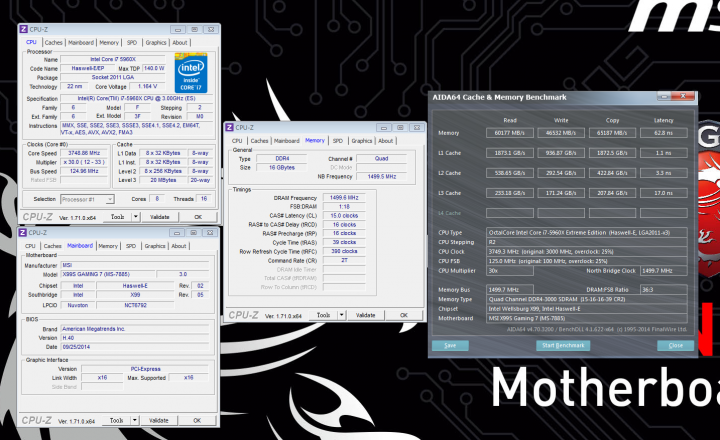Click Validate in top CPU-Z window
The image size is (720, 440).
pyautogui.click(x=159, y=217)
